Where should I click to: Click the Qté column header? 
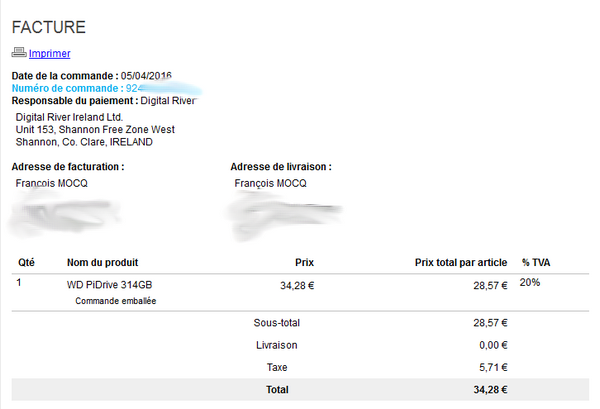pos(26,263)
